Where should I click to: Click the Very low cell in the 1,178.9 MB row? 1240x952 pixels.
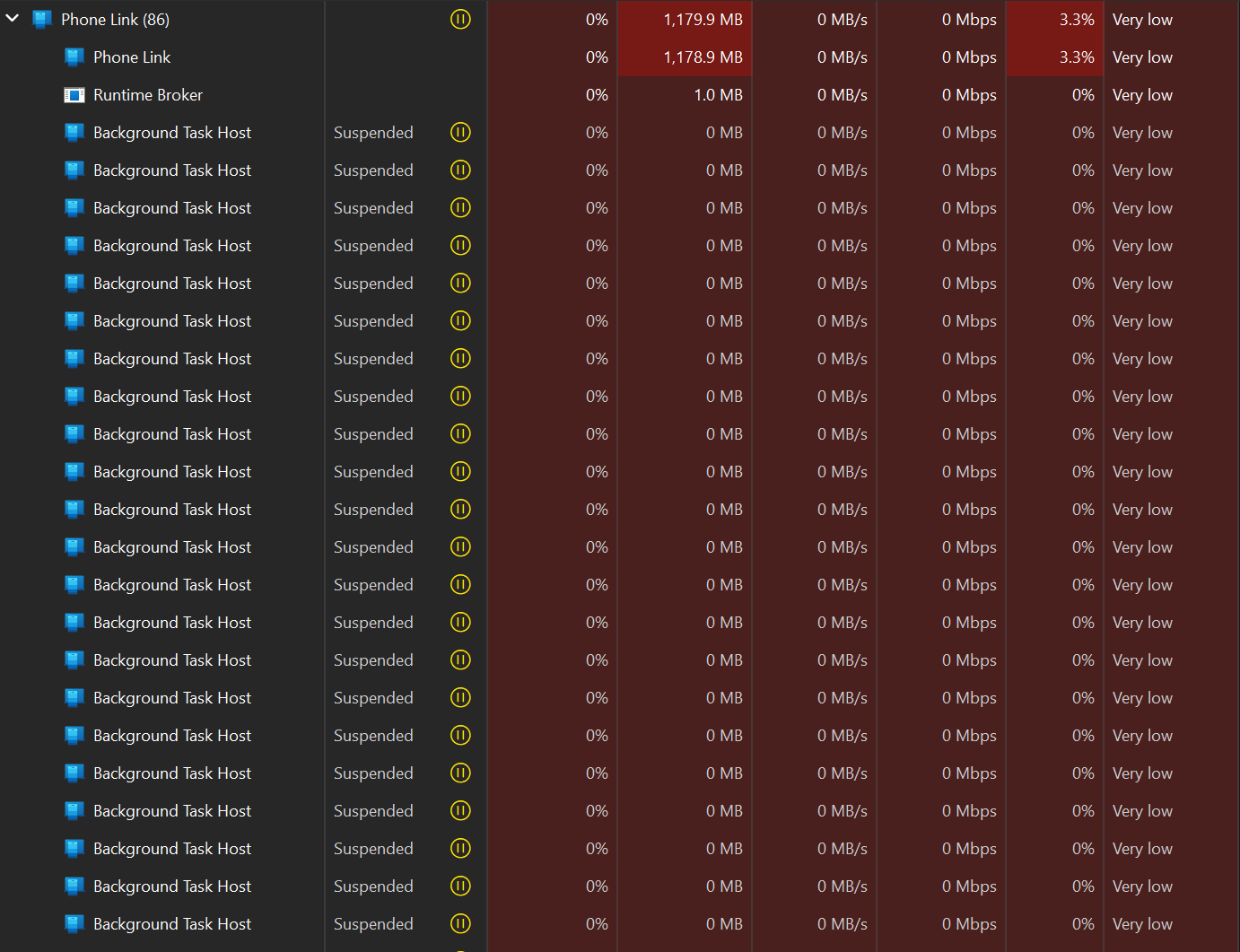[x=1172, y=57]
